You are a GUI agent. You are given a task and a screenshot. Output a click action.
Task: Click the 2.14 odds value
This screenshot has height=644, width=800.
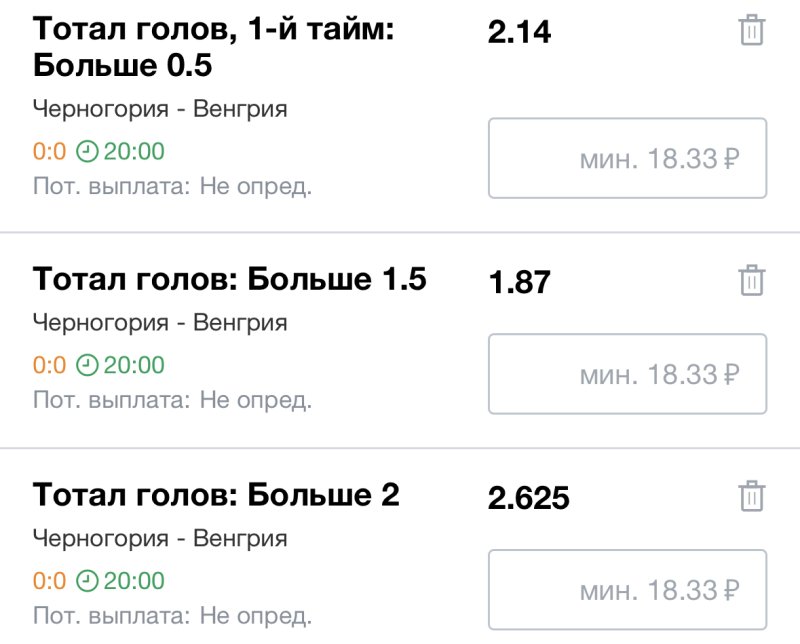(519, 33)
